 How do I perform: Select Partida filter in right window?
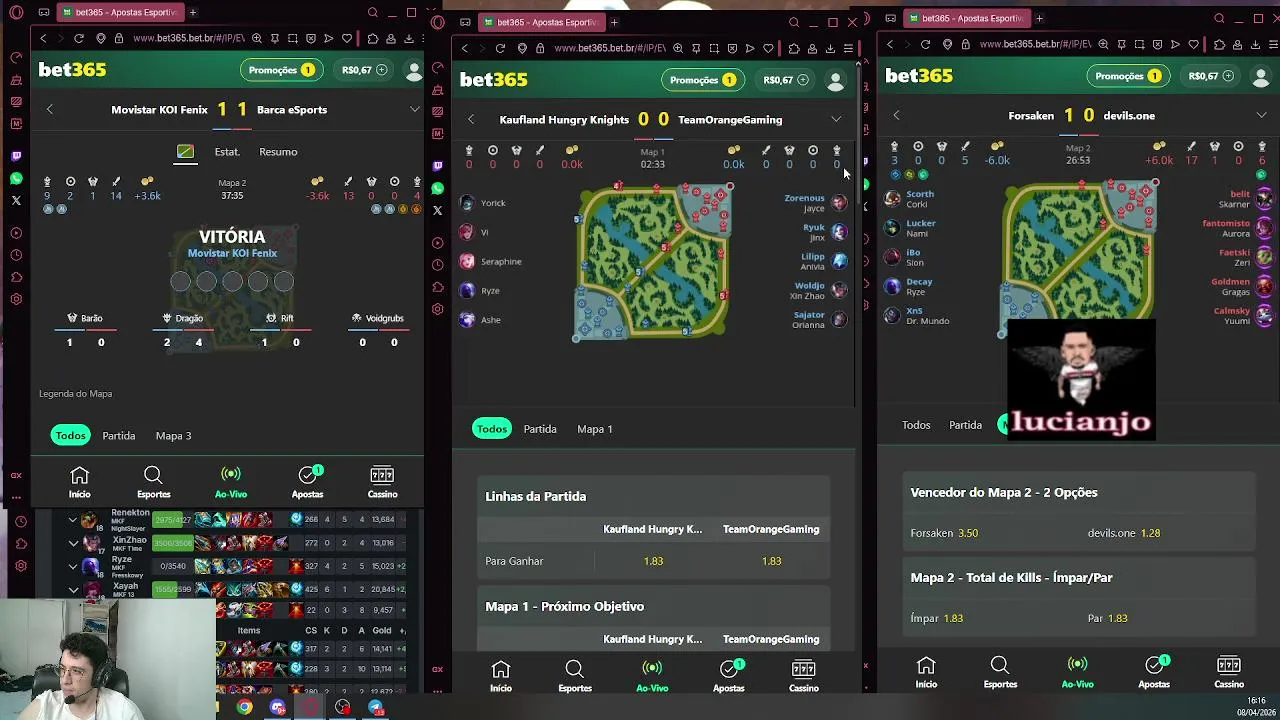pyautogui.click(x=965, y=425)
